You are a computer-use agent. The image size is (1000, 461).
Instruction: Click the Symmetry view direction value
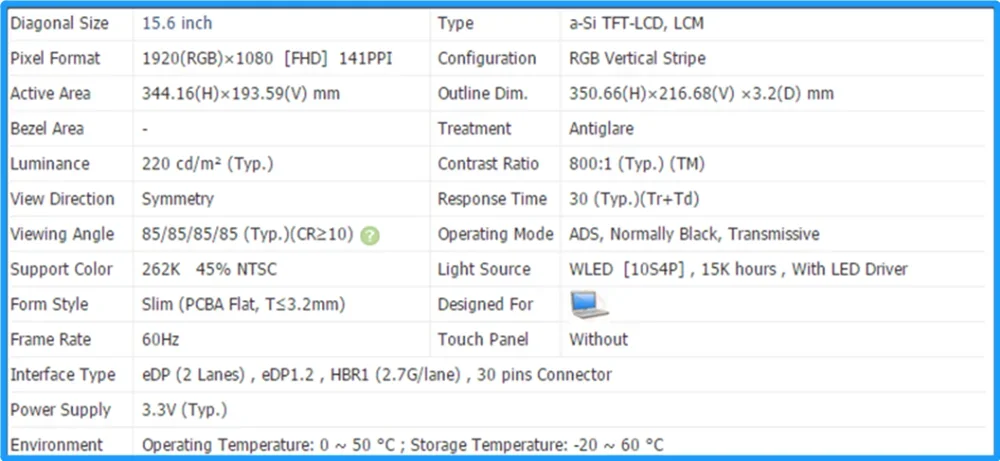tap(178, 199)
